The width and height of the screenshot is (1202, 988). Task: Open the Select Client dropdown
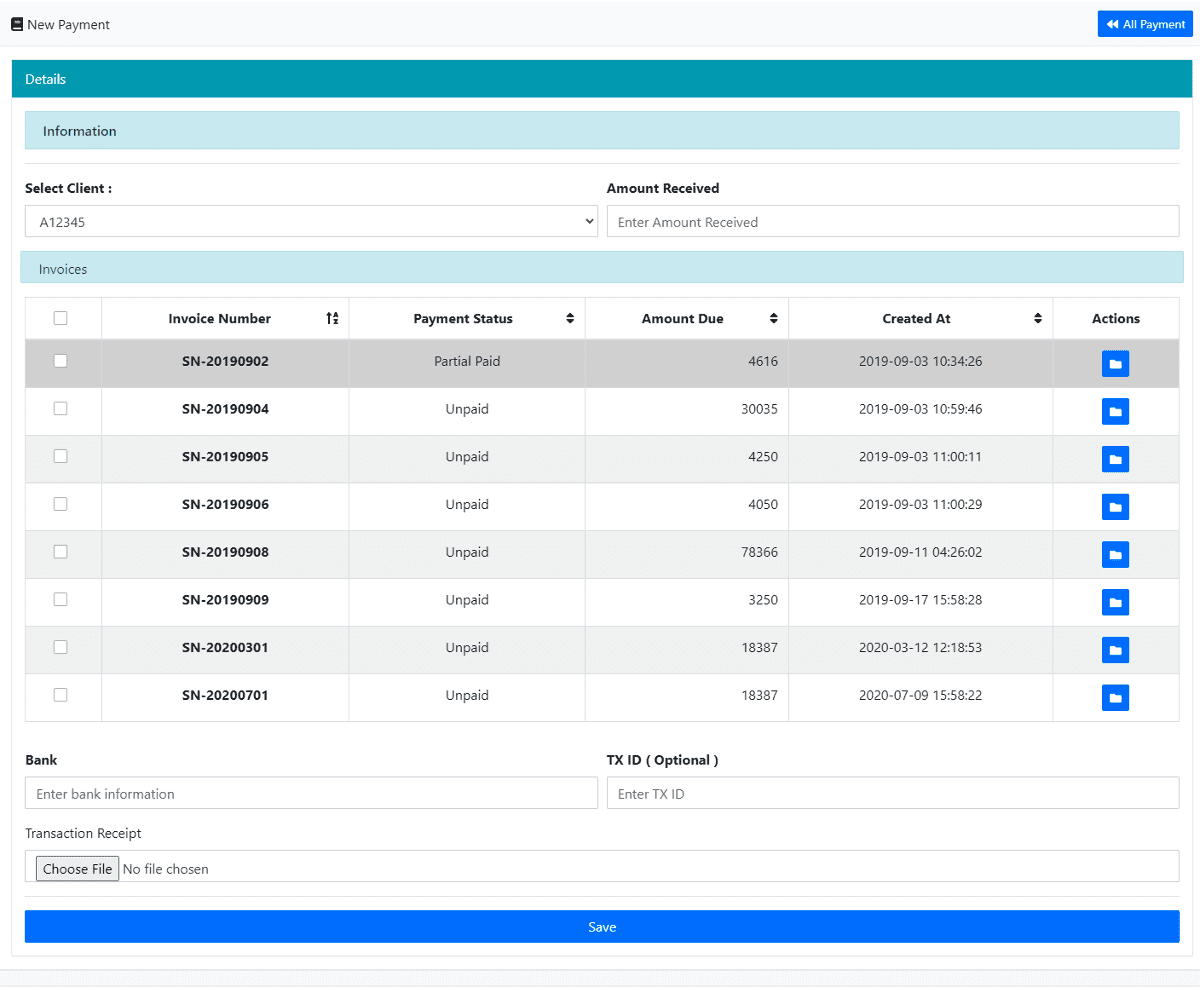[x=311, y=222]
